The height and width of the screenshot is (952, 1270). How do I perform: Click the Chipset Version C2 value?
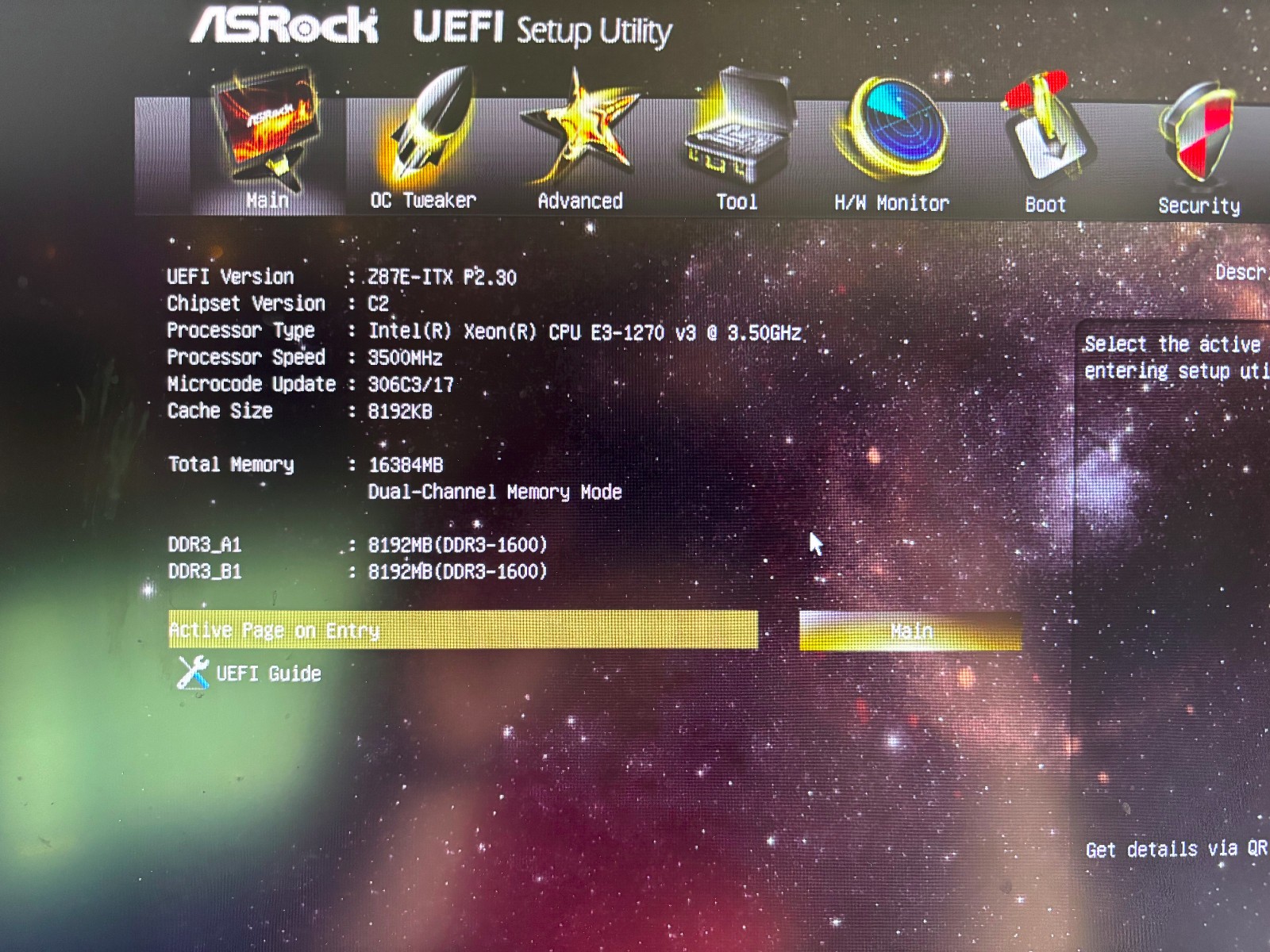click(x=379, y=305)
